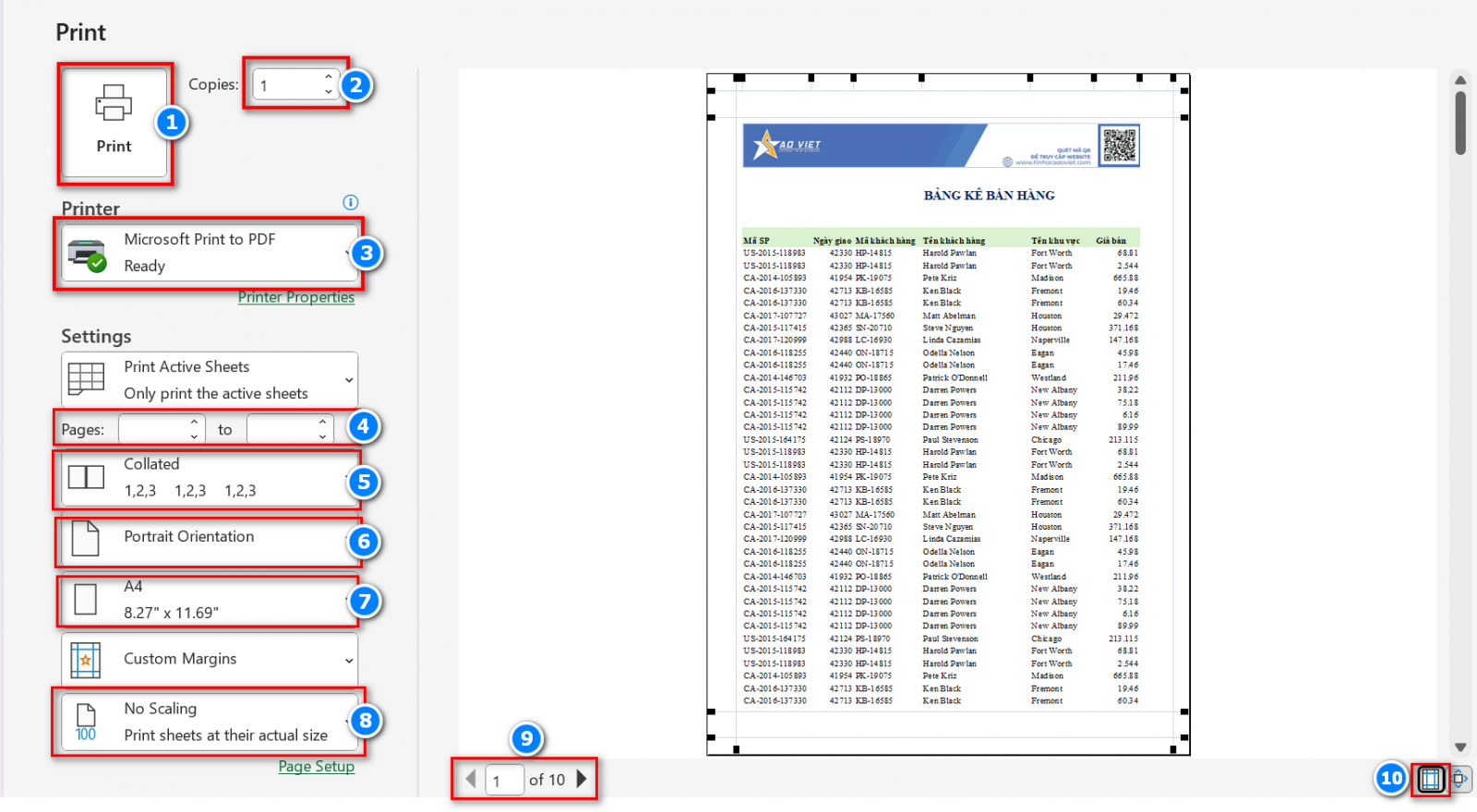
Task: Click the printer information icon
Action: (x=350, y=202)
